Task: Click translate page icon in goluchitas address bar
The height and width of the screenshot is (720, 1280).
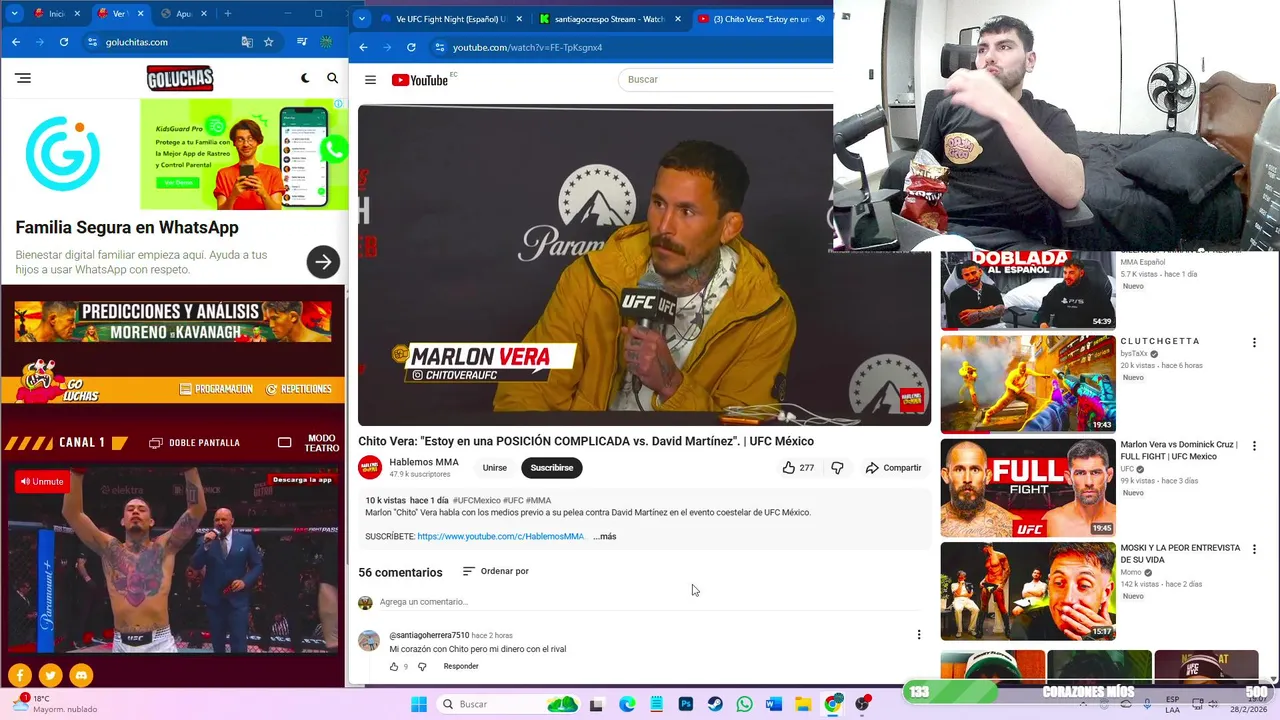Action: pos(247,42)
